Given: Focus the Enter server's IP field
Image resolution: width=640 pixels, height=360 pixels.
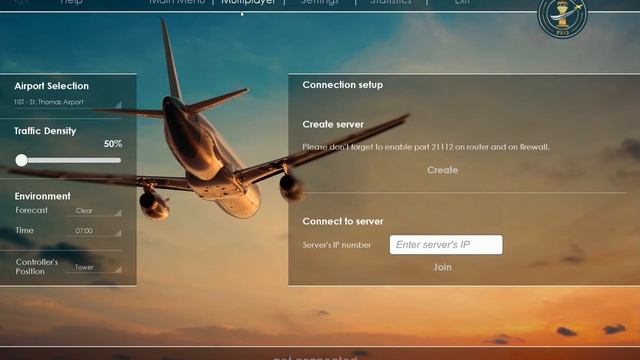Looking at the screenshot, I should (x=446, y=244).
